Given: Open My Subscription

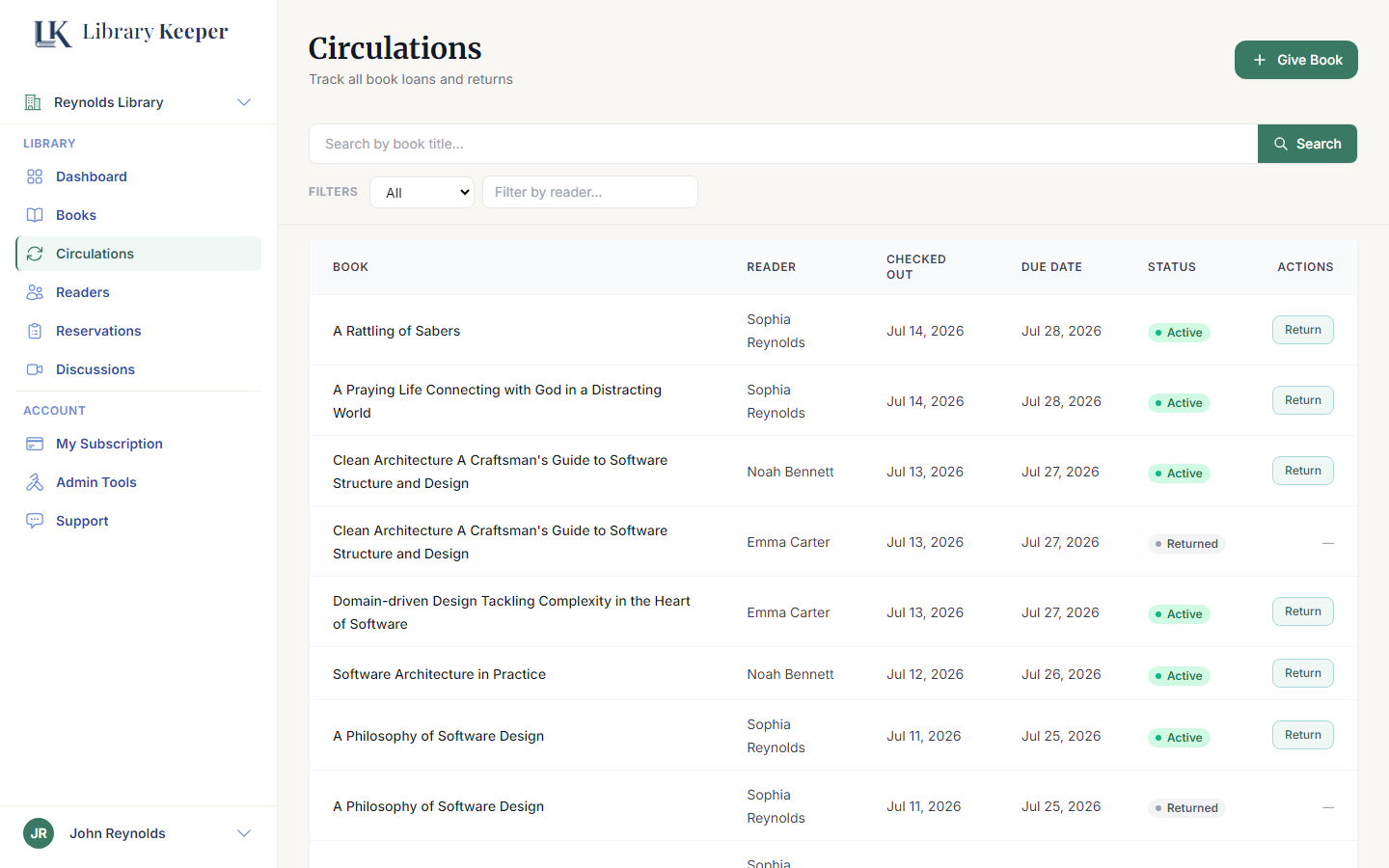Looking at the screenshot, I should pos(139,444).
